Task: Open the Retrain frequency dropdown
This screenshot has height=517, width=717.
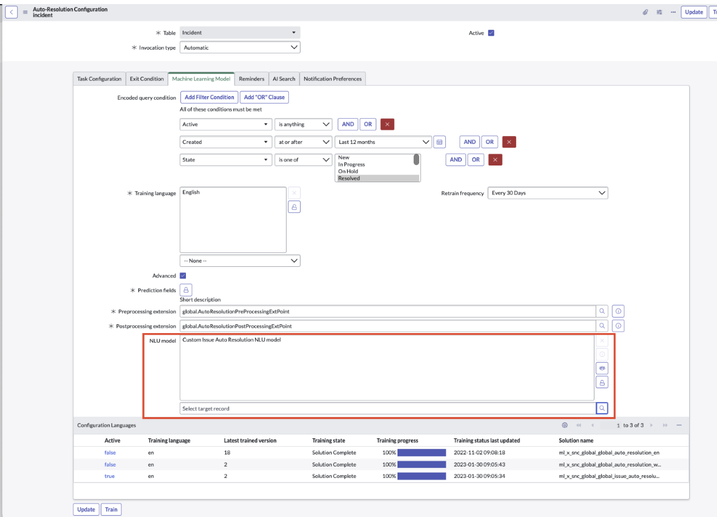Action: point(548,193)
